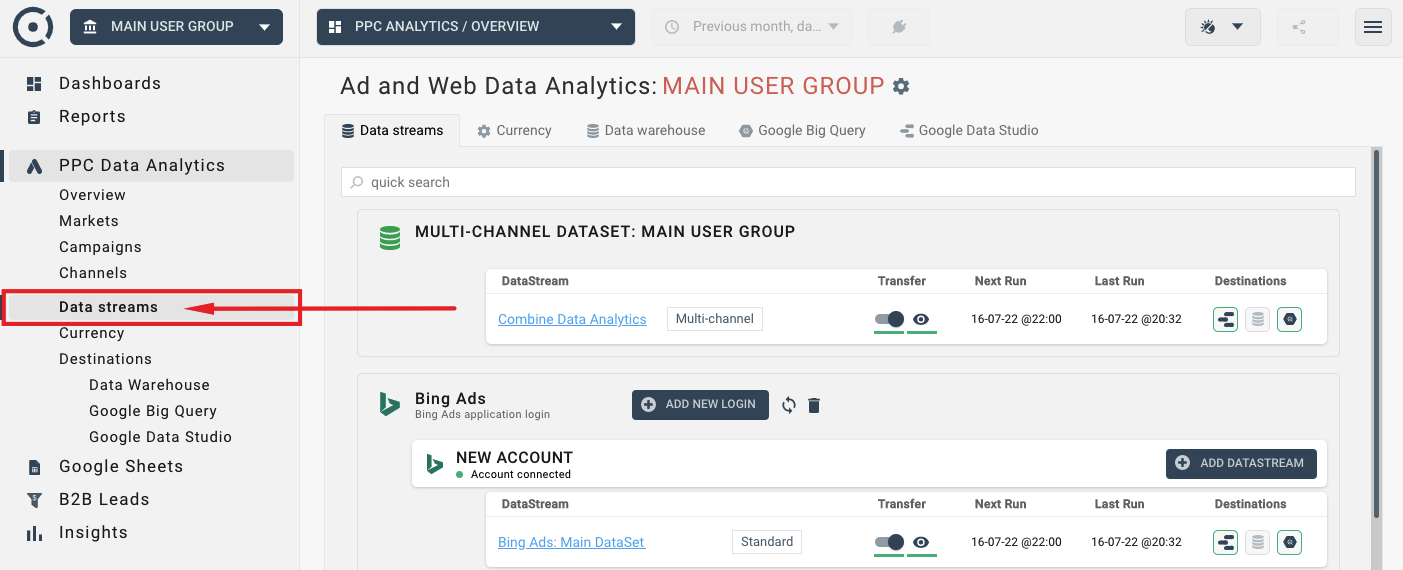Open the MAIN USER GROUP dropdown

click(x=176, y=27)
